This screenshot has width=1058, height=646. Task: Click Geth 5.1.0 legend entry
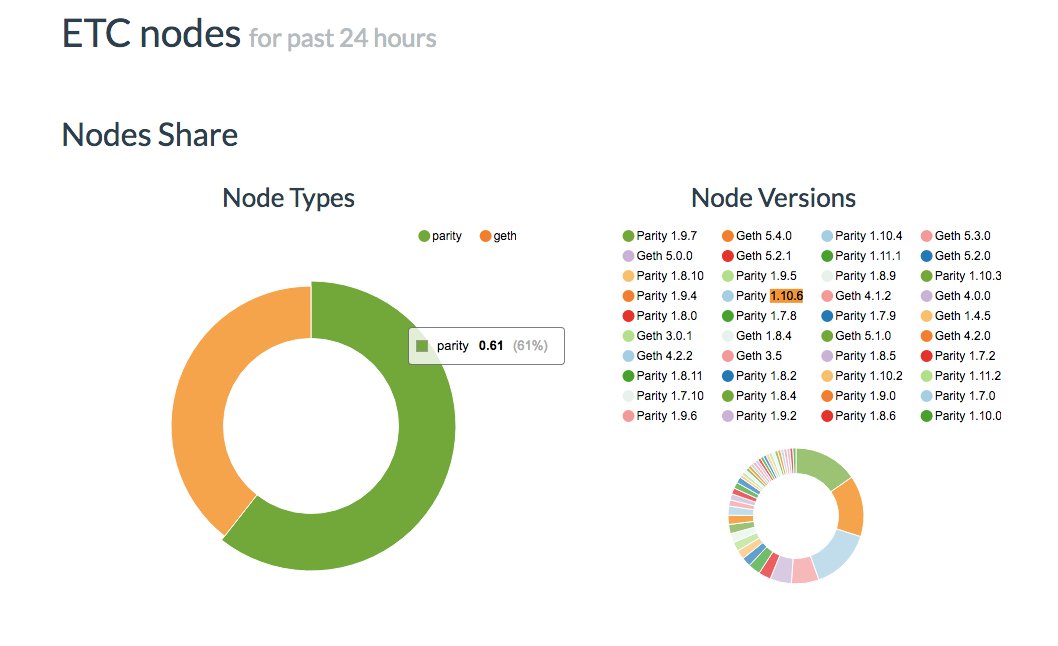856,335
